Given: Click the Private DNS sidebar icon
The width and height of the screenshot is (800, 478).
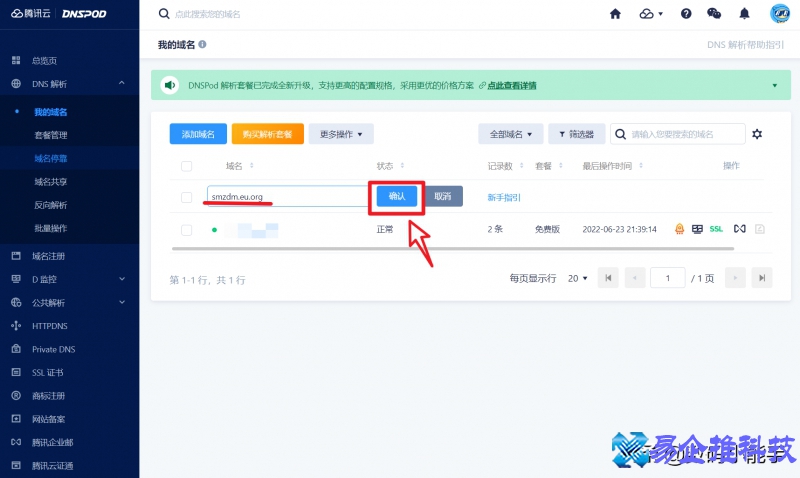Looking at the screenshot, I should click(16, 349).
